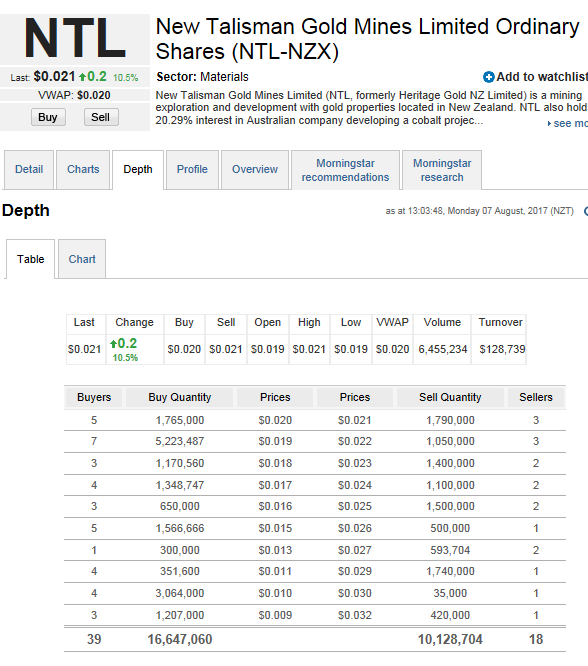Click the Sellers column header
Image resolution: width=588 pixels, height=666 pixels.
click(x=536, y=398)
